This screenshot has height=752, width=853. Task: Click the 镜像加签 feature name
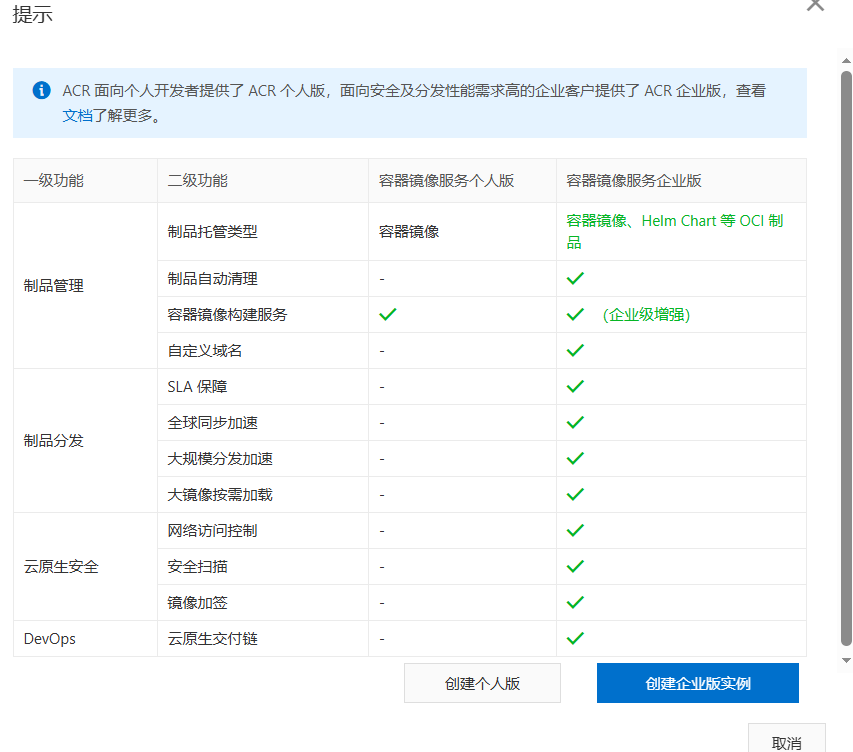click(x=197, y=602)
